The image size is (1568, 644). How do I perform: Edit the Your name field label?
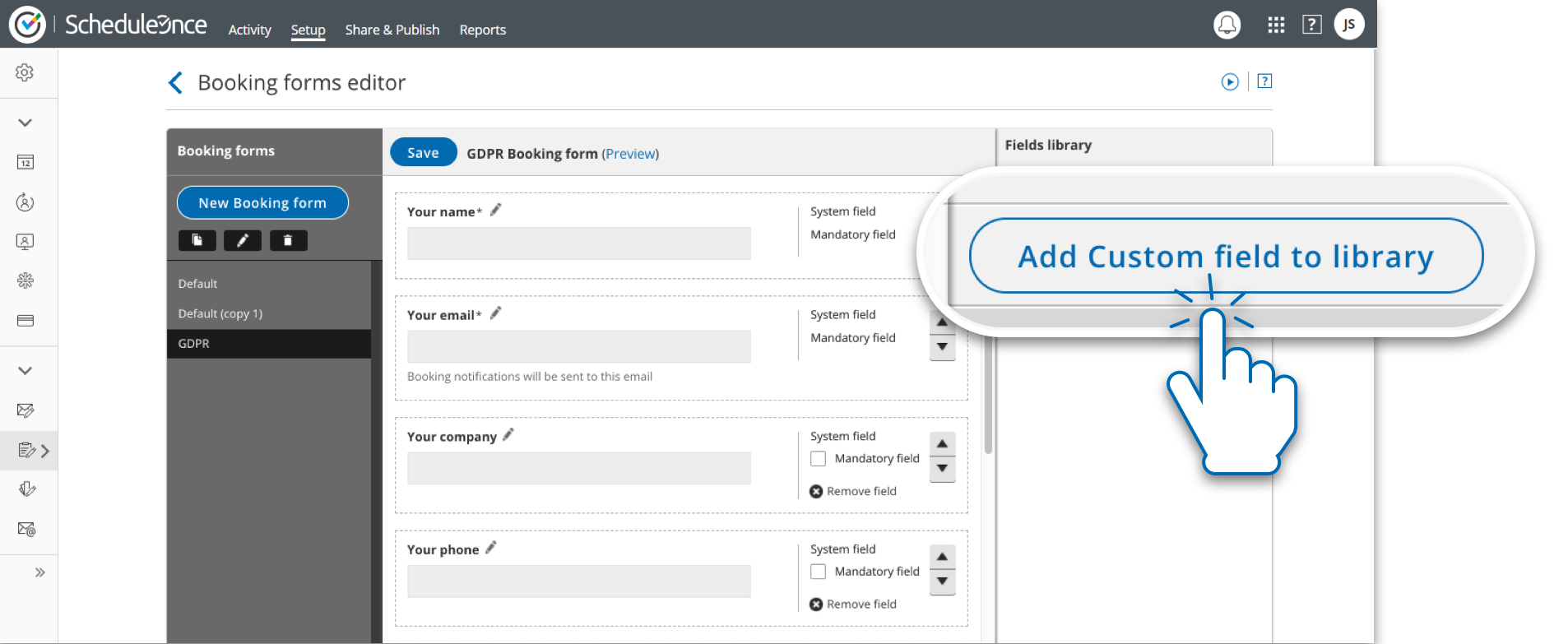pos(495,211)
